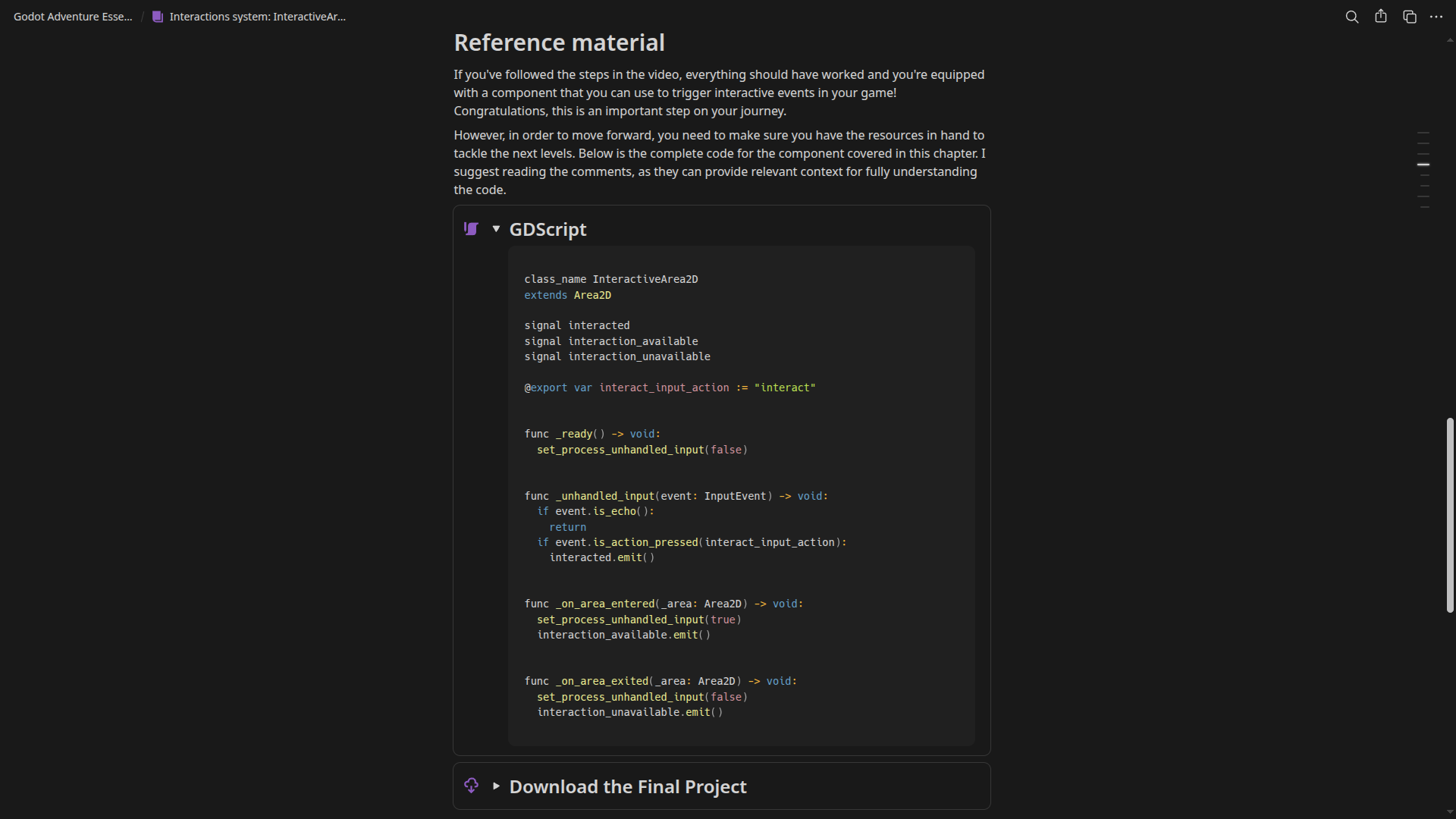Click the func _on_area_entered definition line
This screenshot has height=819, width=1456.
click(x=664, y=604)
